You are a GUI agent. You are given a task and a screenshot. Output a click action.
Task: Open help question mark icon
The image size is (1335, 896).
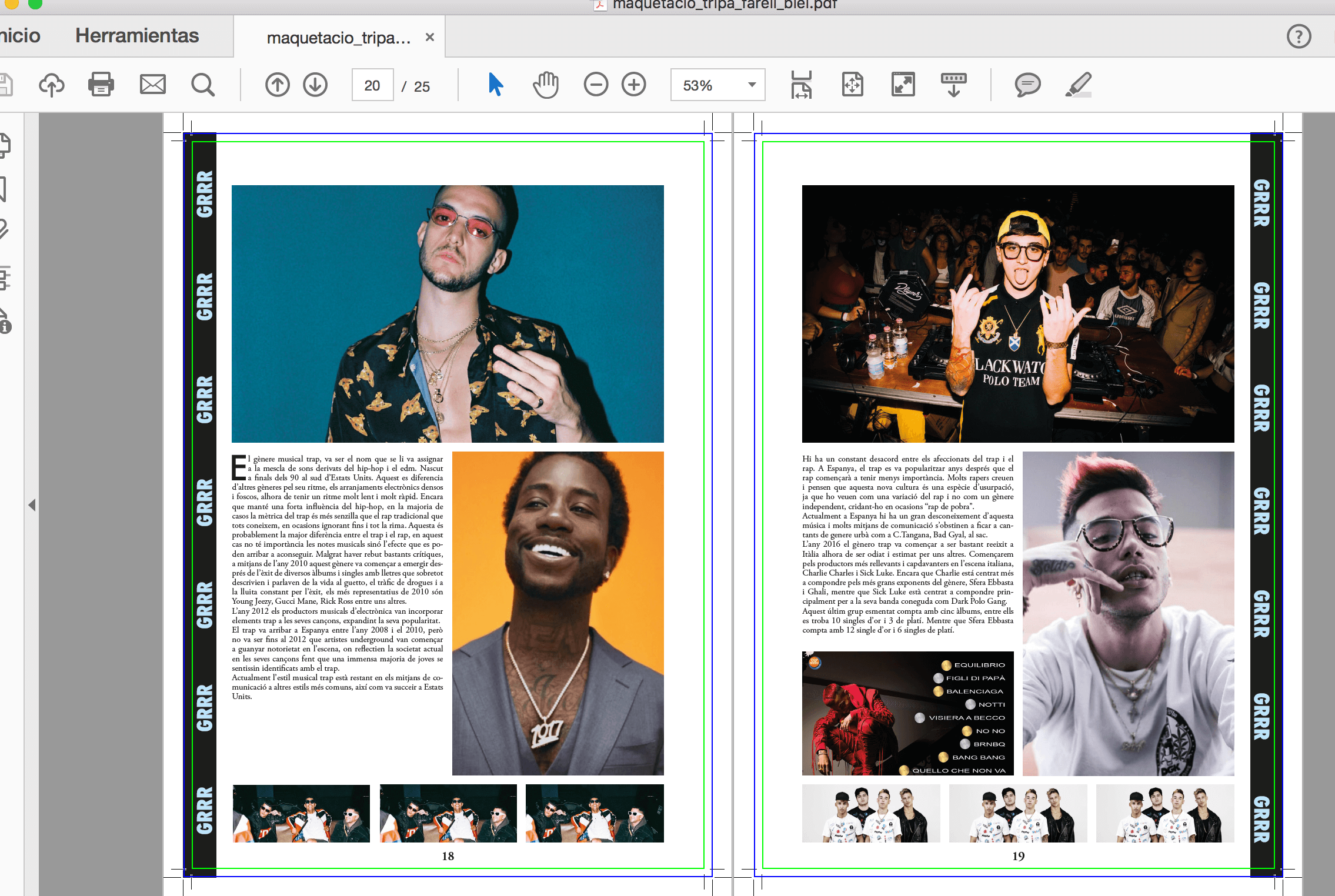coord(1299,36)
